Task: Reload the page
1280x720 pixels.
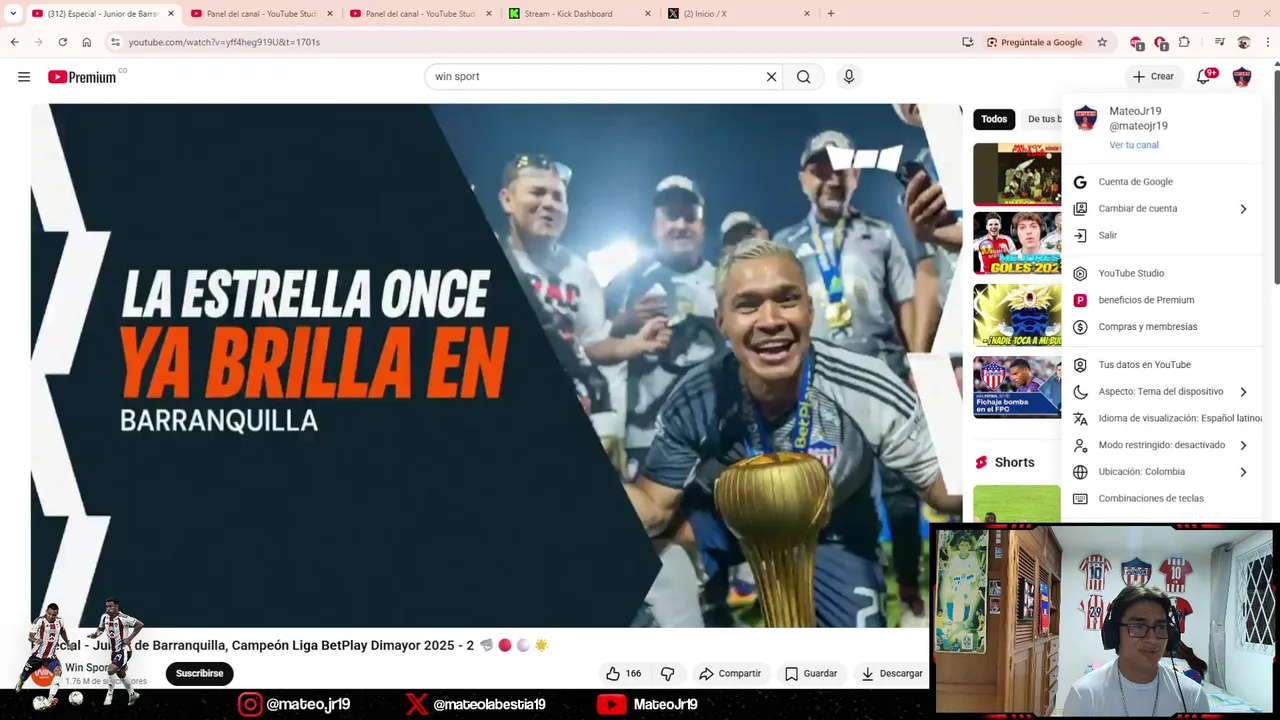Action: pos(62,42)
